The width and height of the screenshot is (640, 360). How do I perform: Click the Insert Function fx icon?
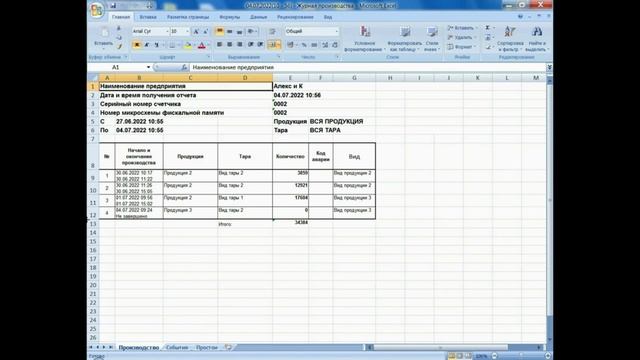pos(184,67)
